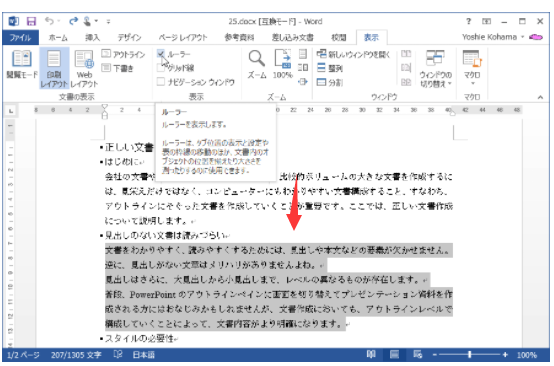Open the Word application icon menu
The height and width of the screenshot is (366, 554).
click(x=13, y=21)
